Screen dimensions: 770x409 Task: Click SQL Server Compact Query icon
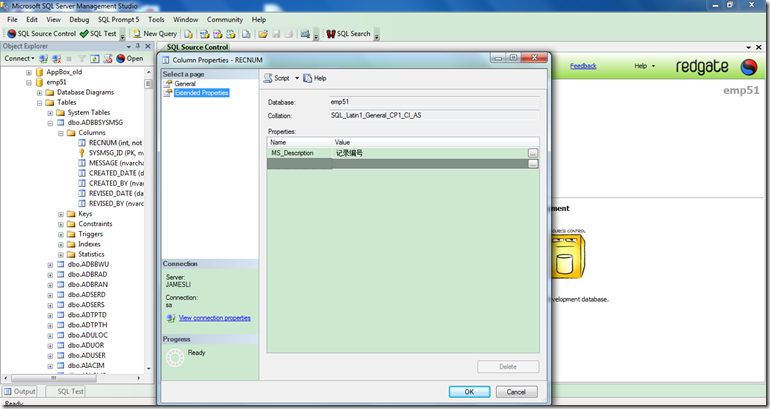246,34
